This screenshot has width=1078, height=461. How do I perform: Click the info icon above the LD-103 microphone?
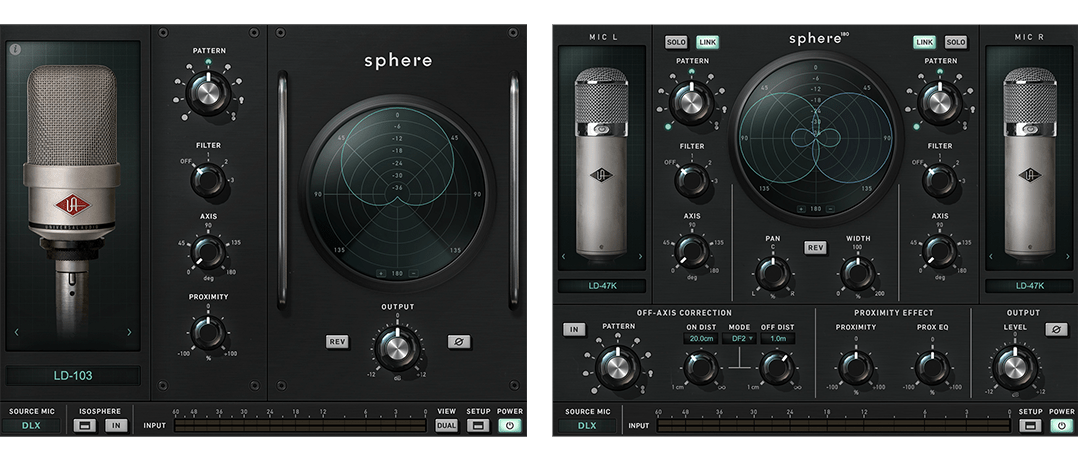pyautogui.click(x=15, y=49)
